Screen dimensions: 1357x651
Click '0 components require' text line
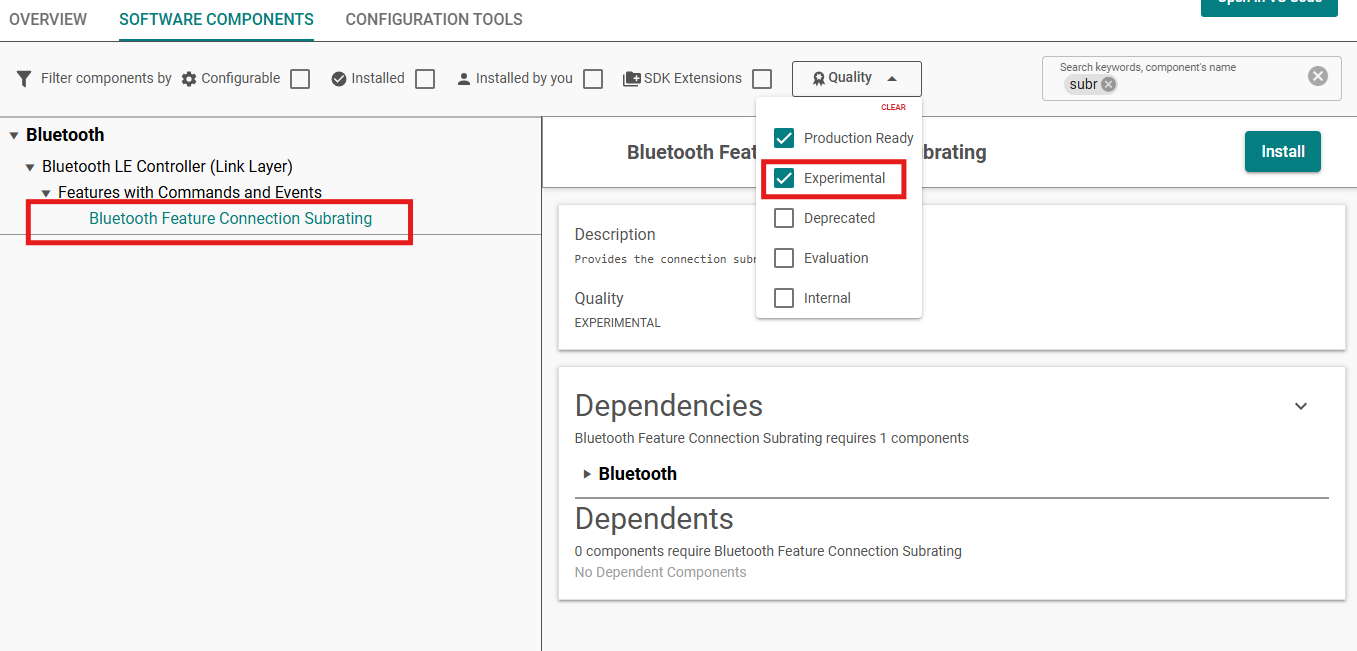coord(768,551)
